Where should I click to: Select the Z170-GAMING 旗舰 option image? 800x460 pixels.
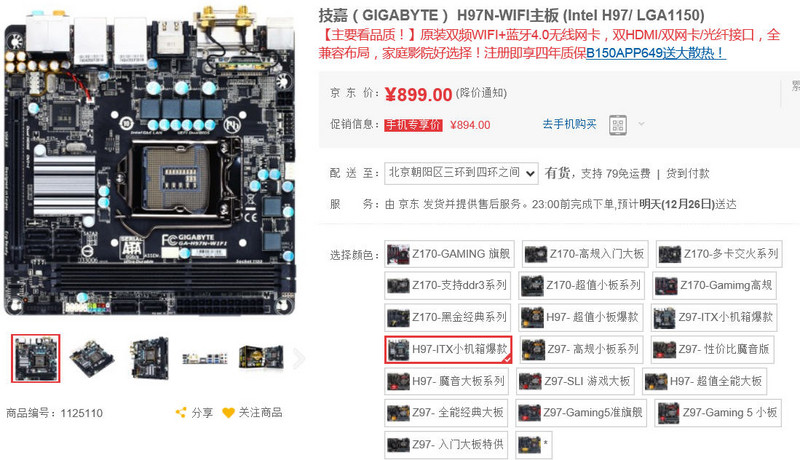tap(398, 253)
